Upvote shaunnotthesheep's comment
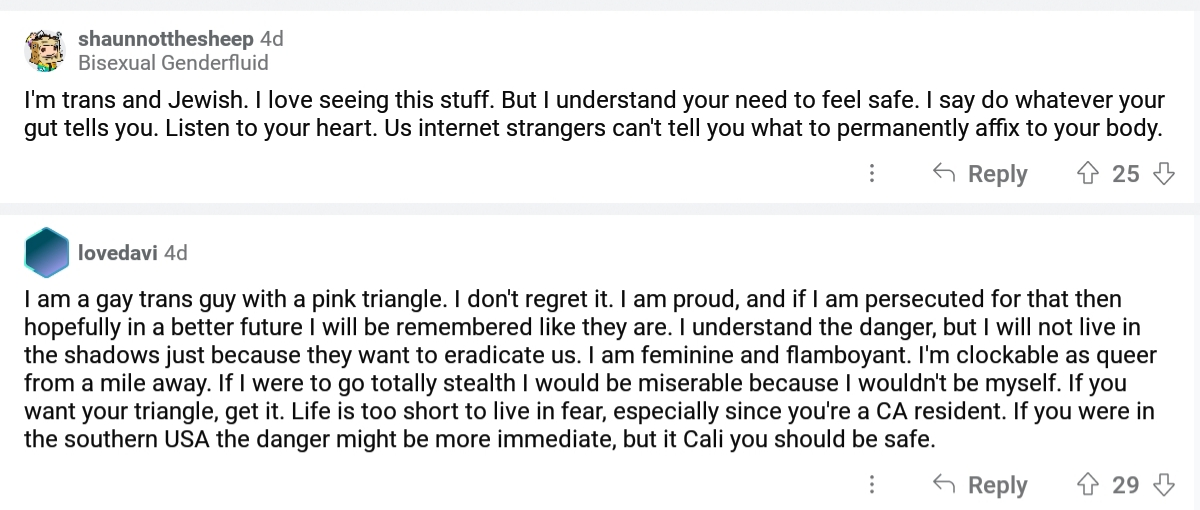 [x=1088, y=174]
